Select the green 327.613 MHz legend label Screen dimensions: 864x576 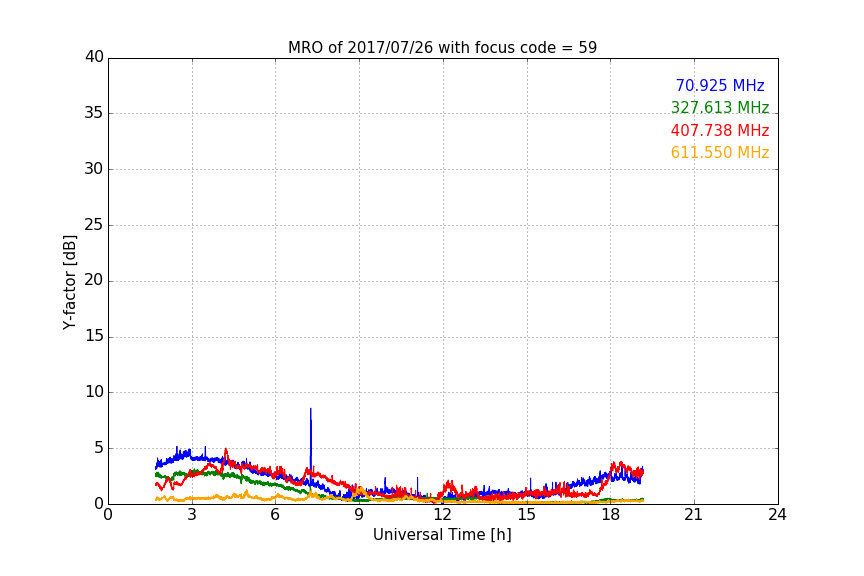(720, 107)
